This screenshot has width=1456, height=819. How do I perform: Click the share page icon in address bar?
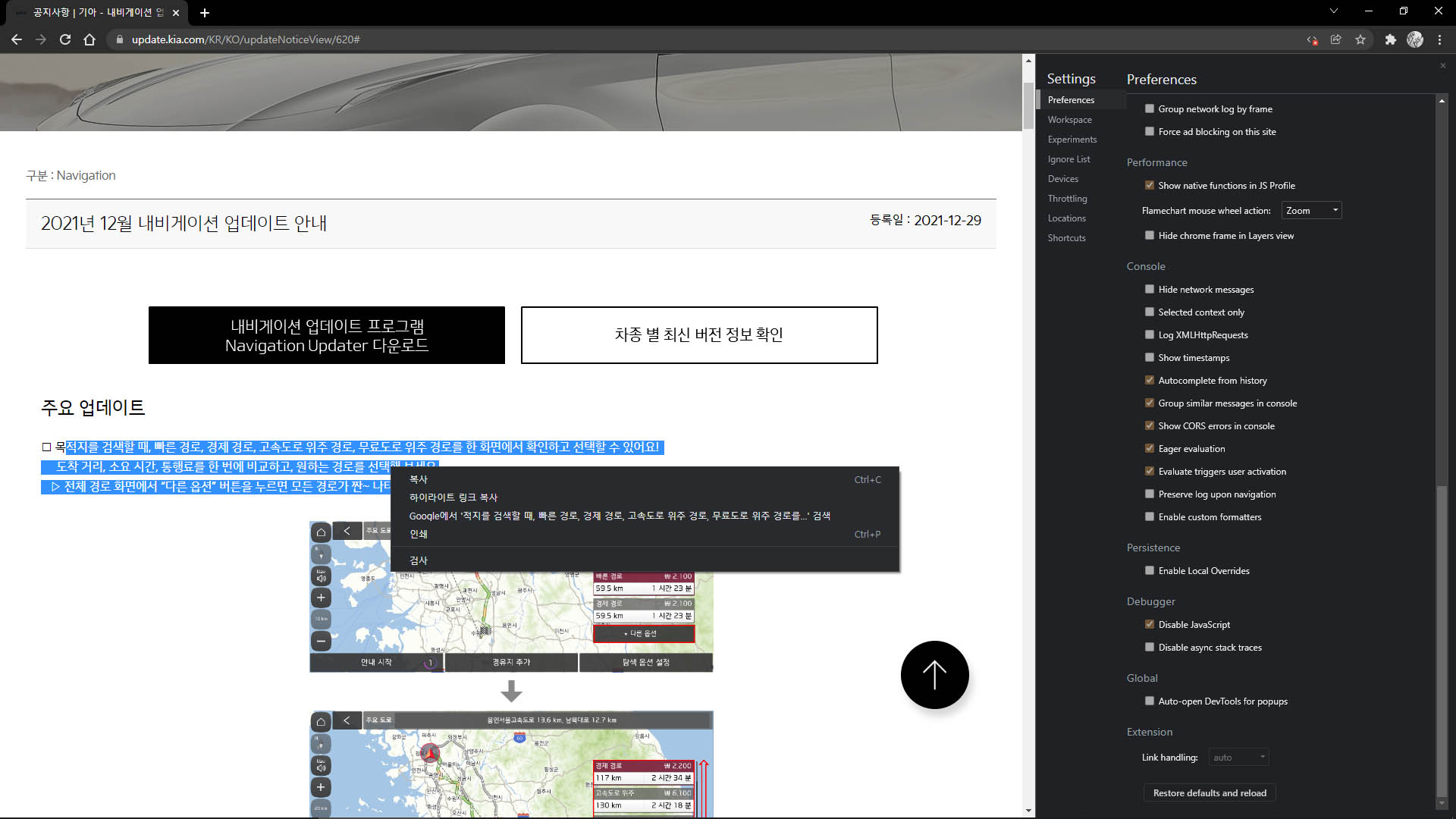pos(1336,39)
